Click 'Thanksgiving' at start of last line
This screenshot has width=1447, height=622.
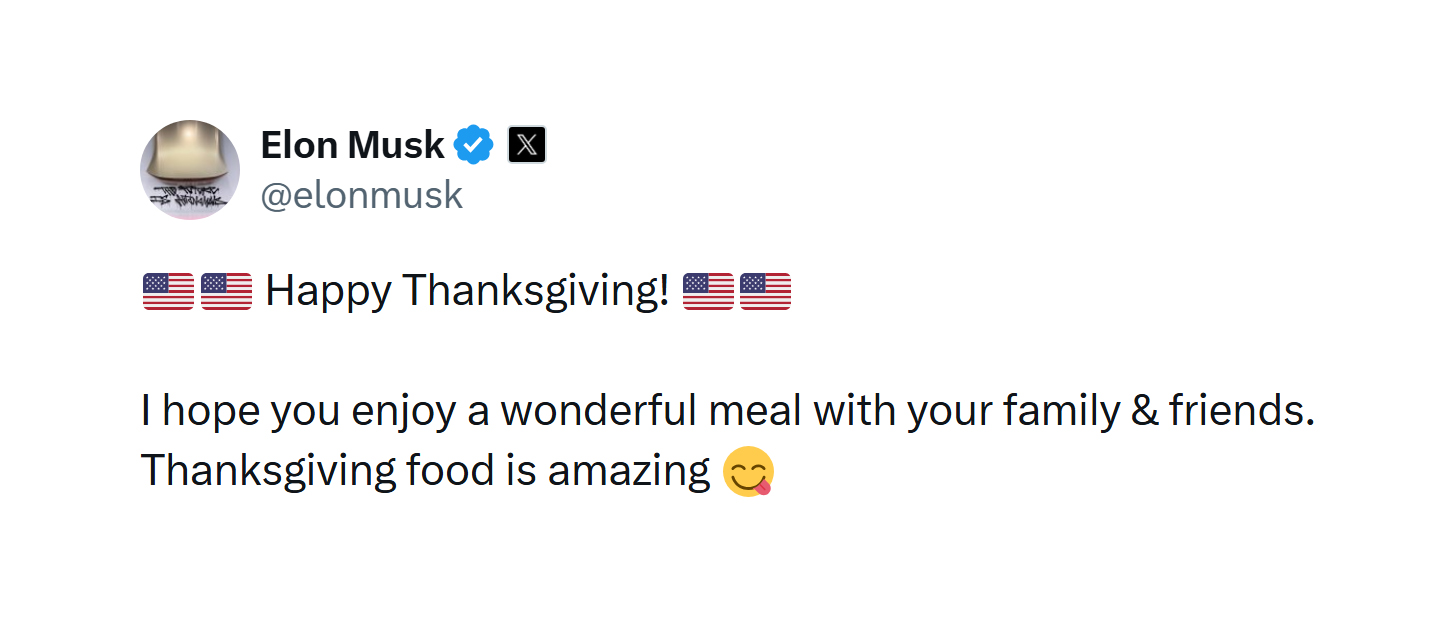(267, 471)
